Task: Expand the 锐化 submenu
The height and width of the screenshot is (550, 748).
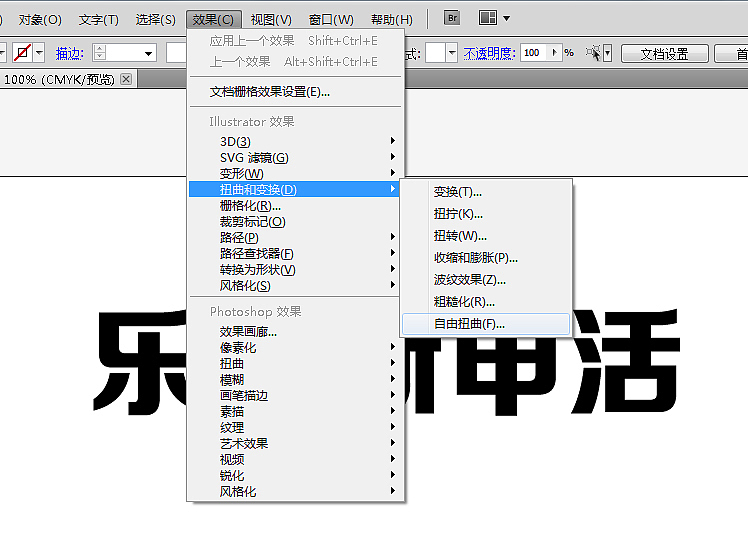Action: 294,476
